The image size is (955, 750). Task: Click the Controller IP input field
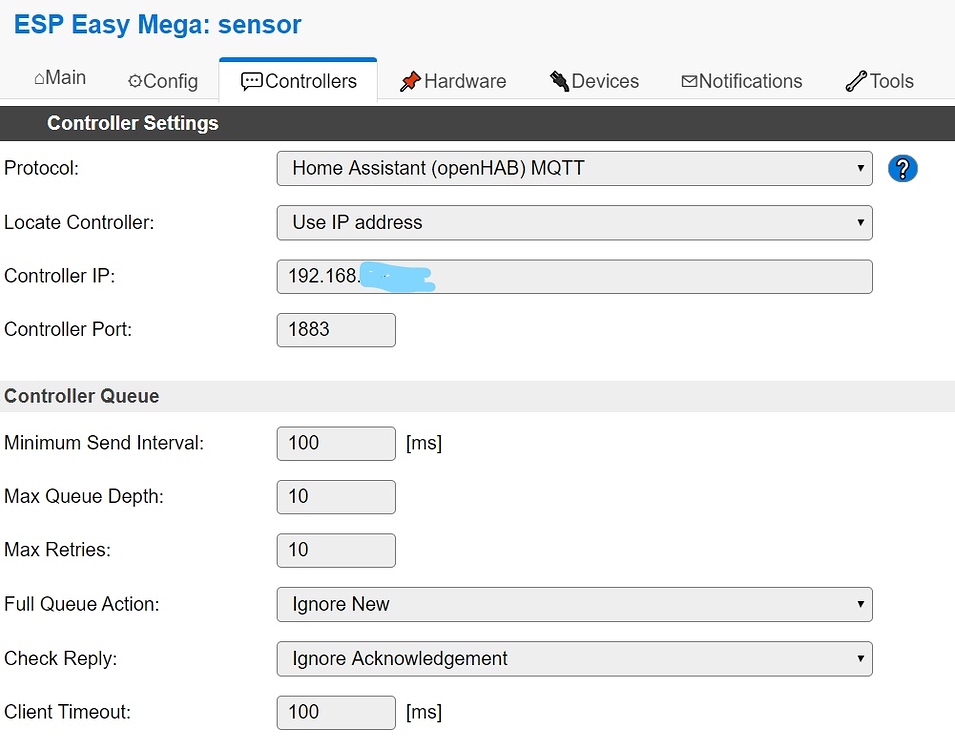[574, 277]
